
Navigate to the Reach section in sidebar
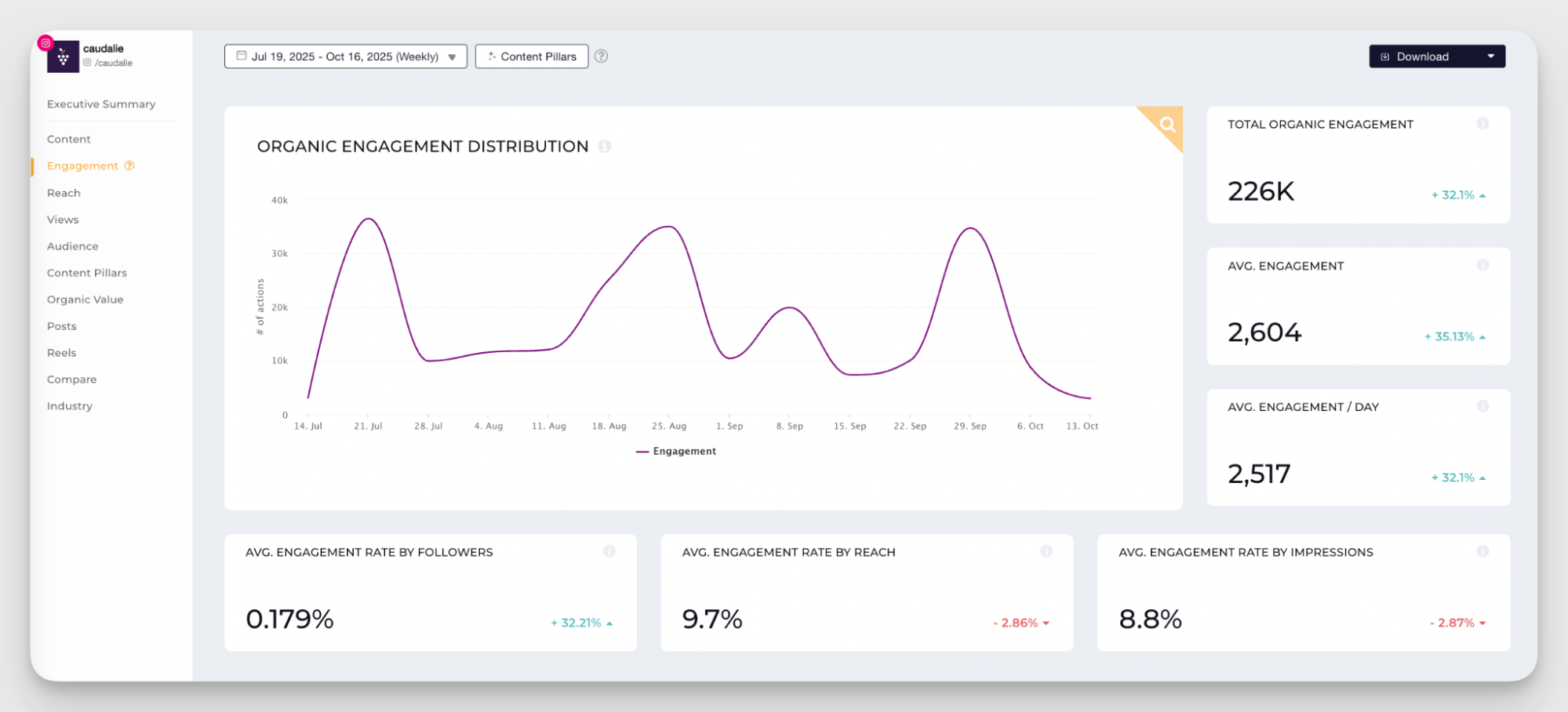(64, 192)
